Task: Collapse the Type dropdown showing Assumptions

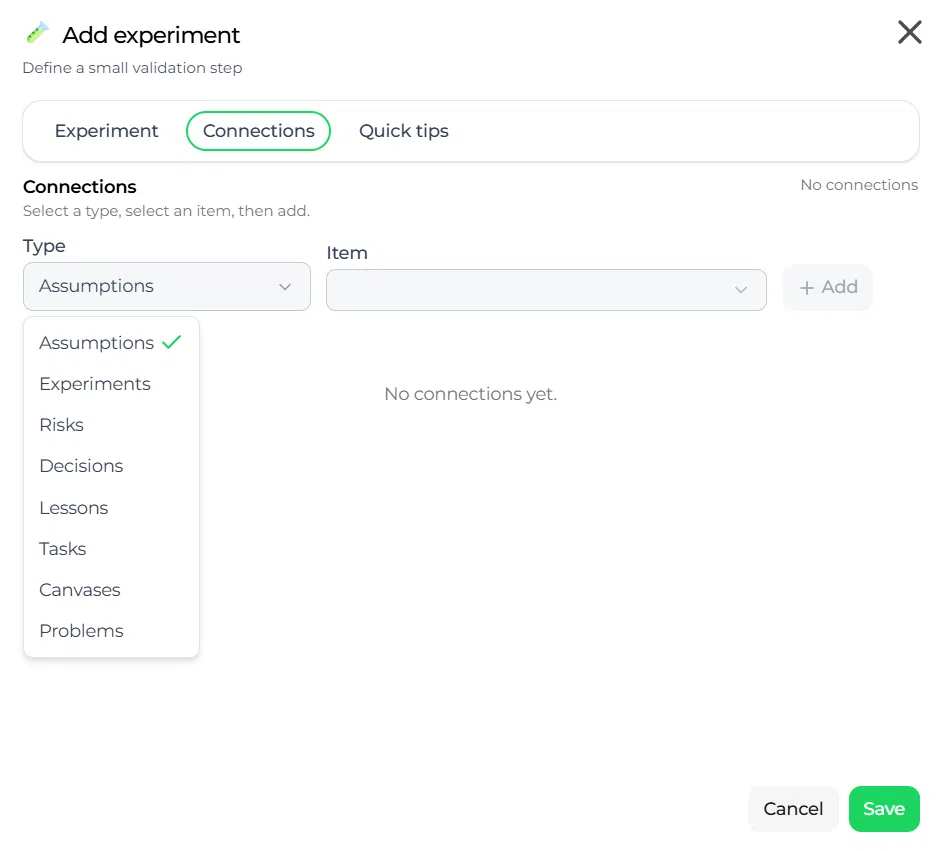Action: click(167, 286)
